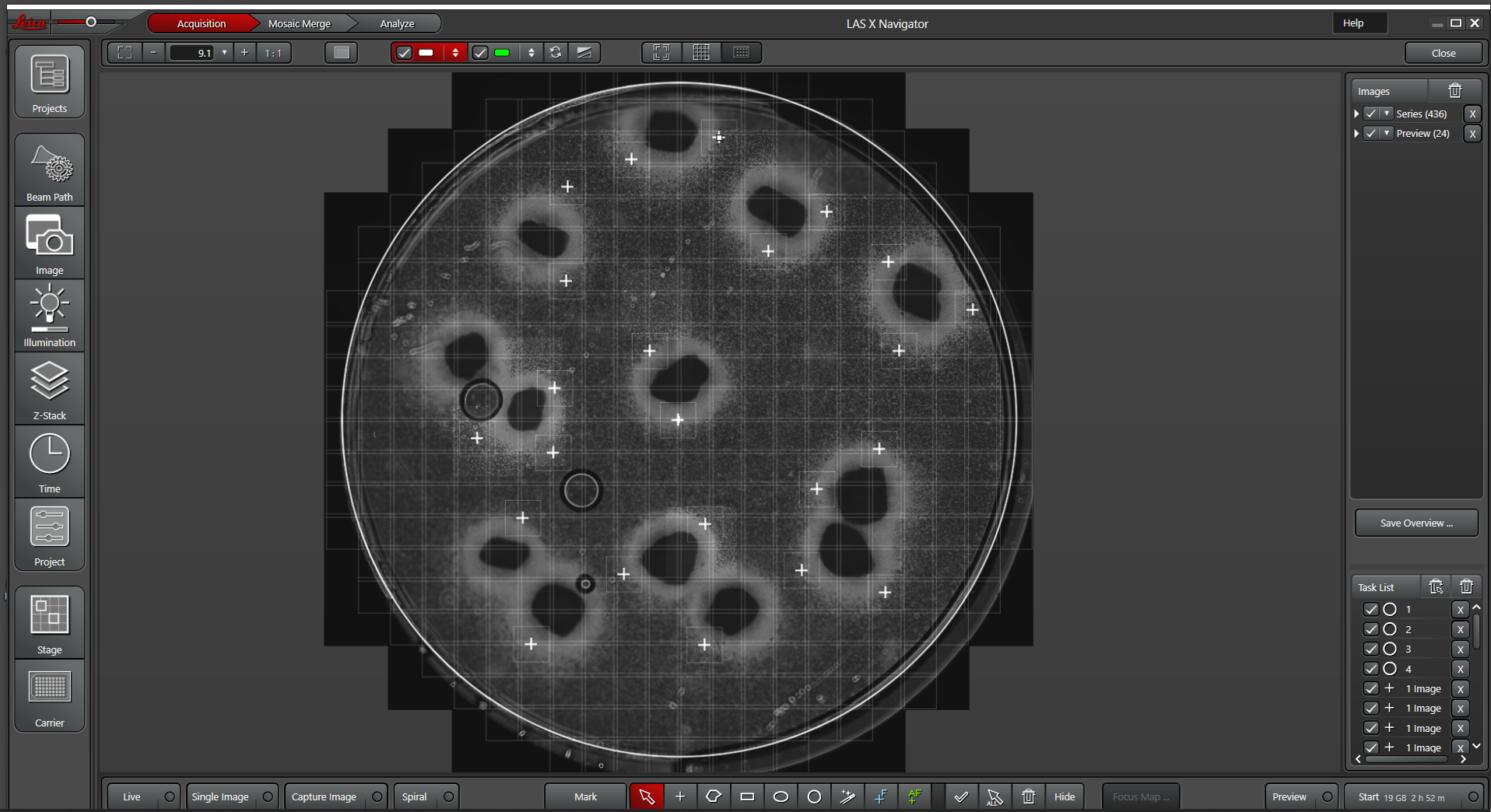Image resolution: width=1491 pixels, height=812 pixels.
Task: Expand the Series (436) tree node
Action: pos(1357,114)
